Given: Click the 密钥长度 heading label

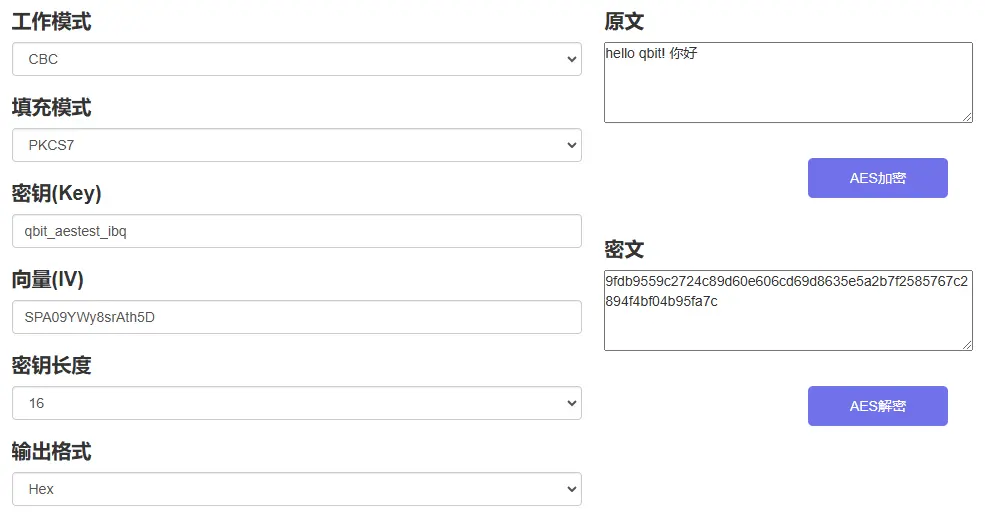Looking at the screenshot, I should (x=51, y=366).
